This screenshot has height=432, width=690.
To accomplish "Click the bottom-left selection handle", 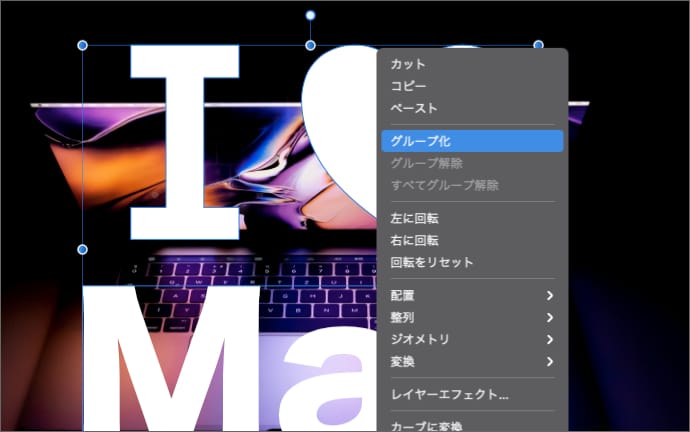I will [83, 249].
